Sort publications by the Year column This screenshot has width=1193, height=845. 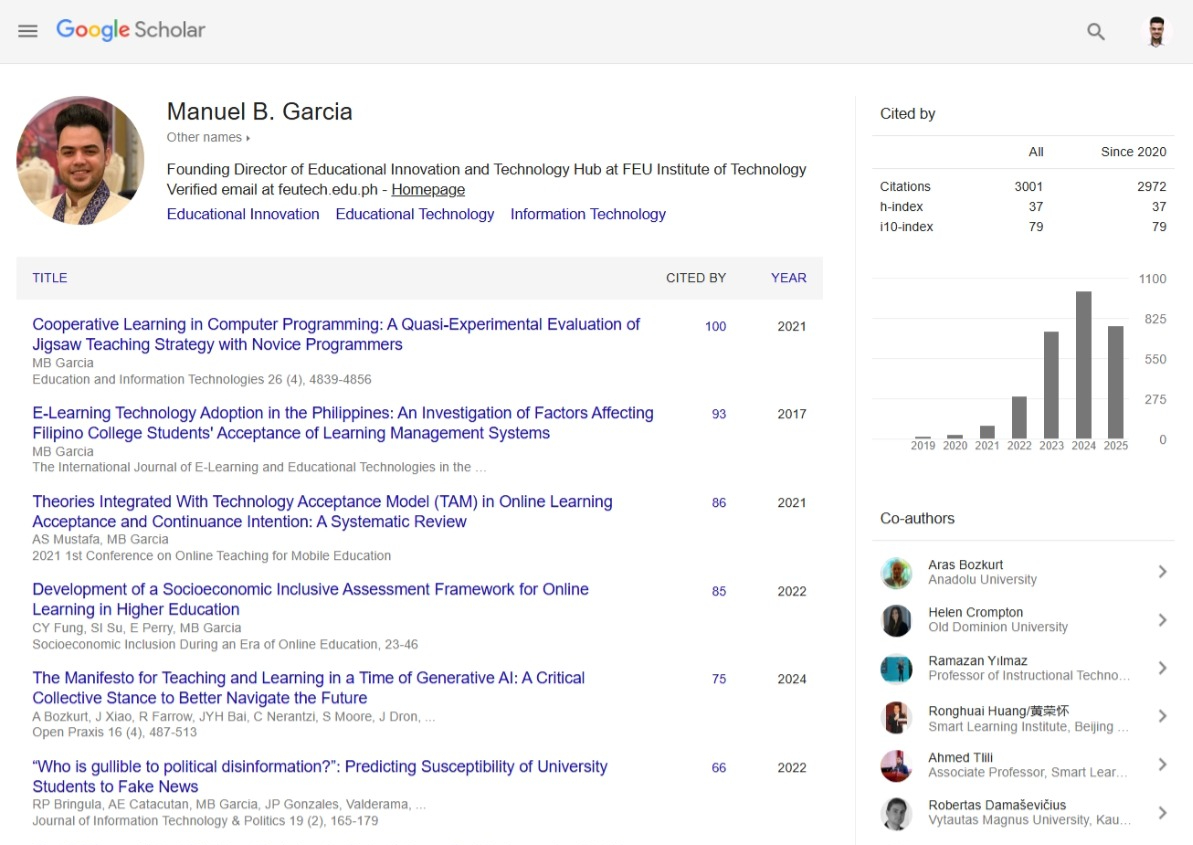(788, 277)
